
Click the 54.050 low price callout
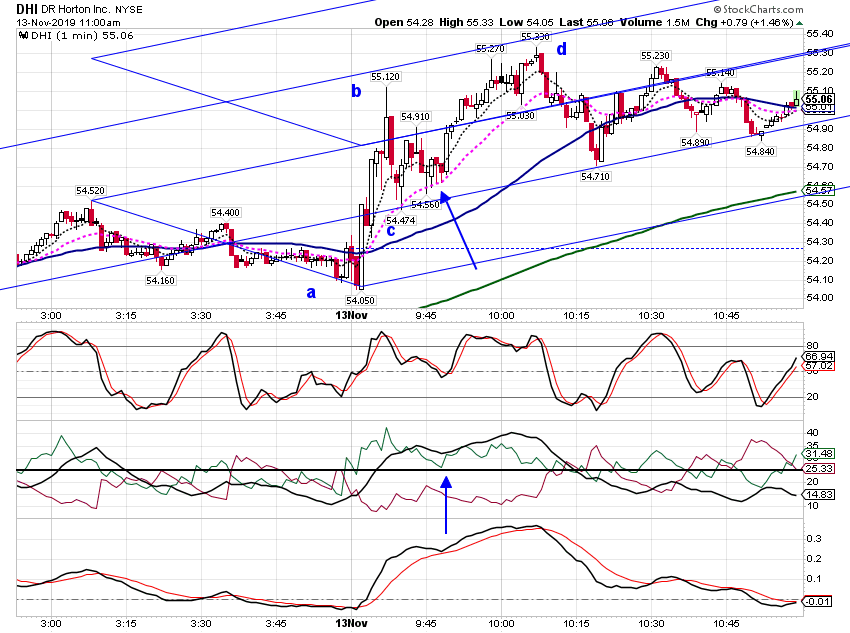click(x=360, y=300)
